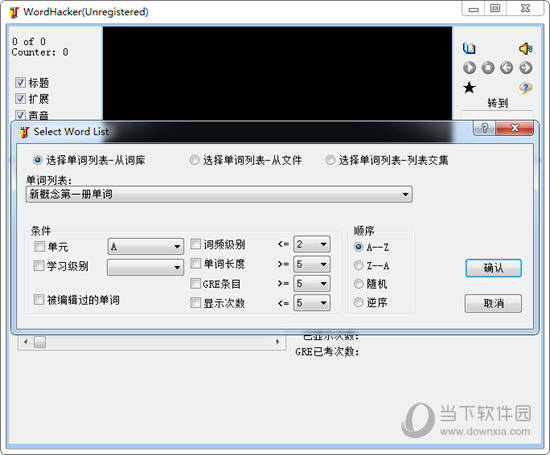Viewport: 550px width, 455px height.
Task: Click the '0 of 0' text
Action: click(x=29, y=41)
